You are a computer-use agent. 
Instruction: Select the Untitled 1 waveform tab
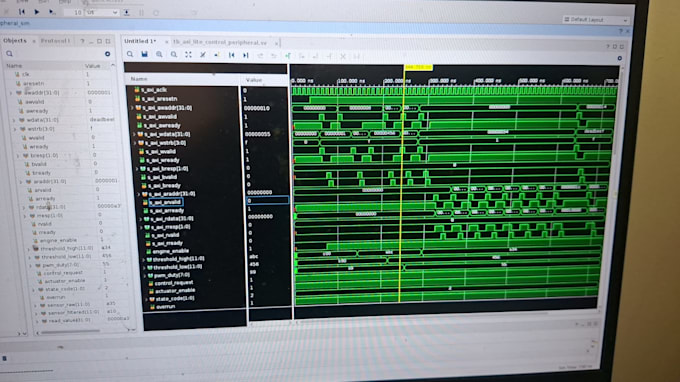[140, 41]
